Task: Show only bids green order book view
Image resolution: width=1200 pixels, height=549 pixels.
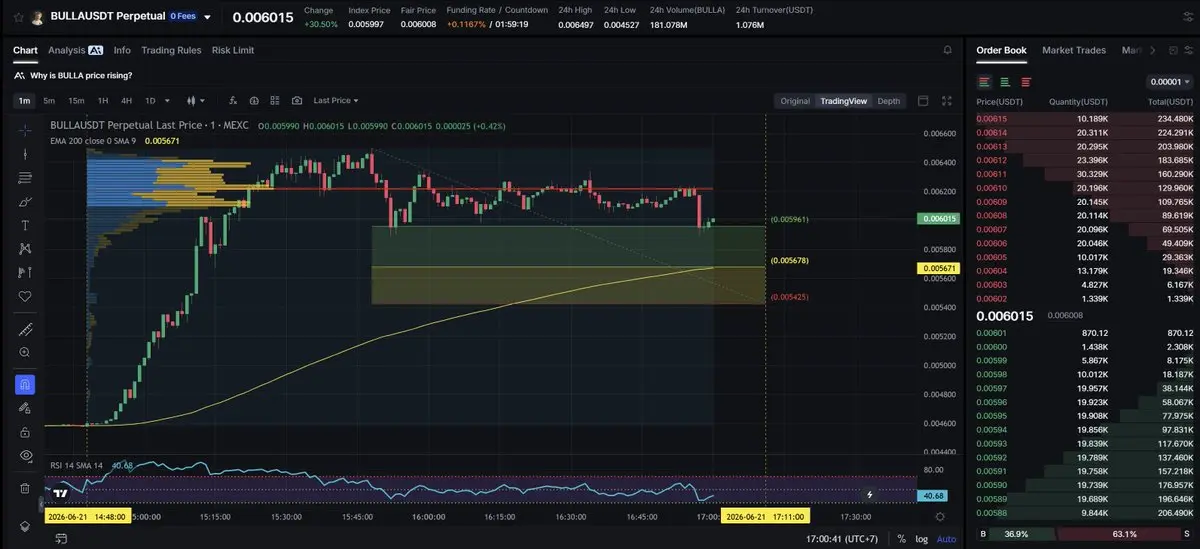Action: click(1005, 82)
